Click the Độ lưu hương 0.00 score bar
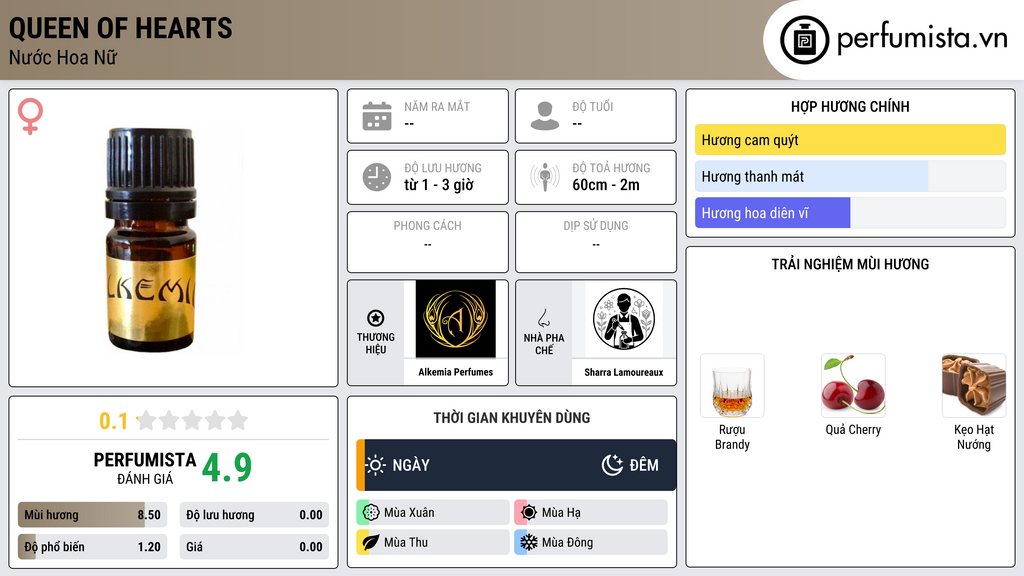This screenshot has height=576, width=1024. coord(254,515)
